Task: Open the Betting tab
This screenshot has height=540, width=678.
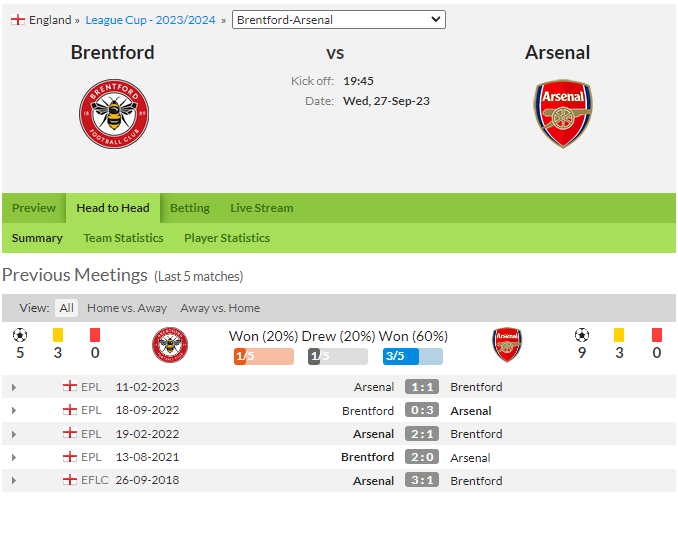Action: click(190, 208)
